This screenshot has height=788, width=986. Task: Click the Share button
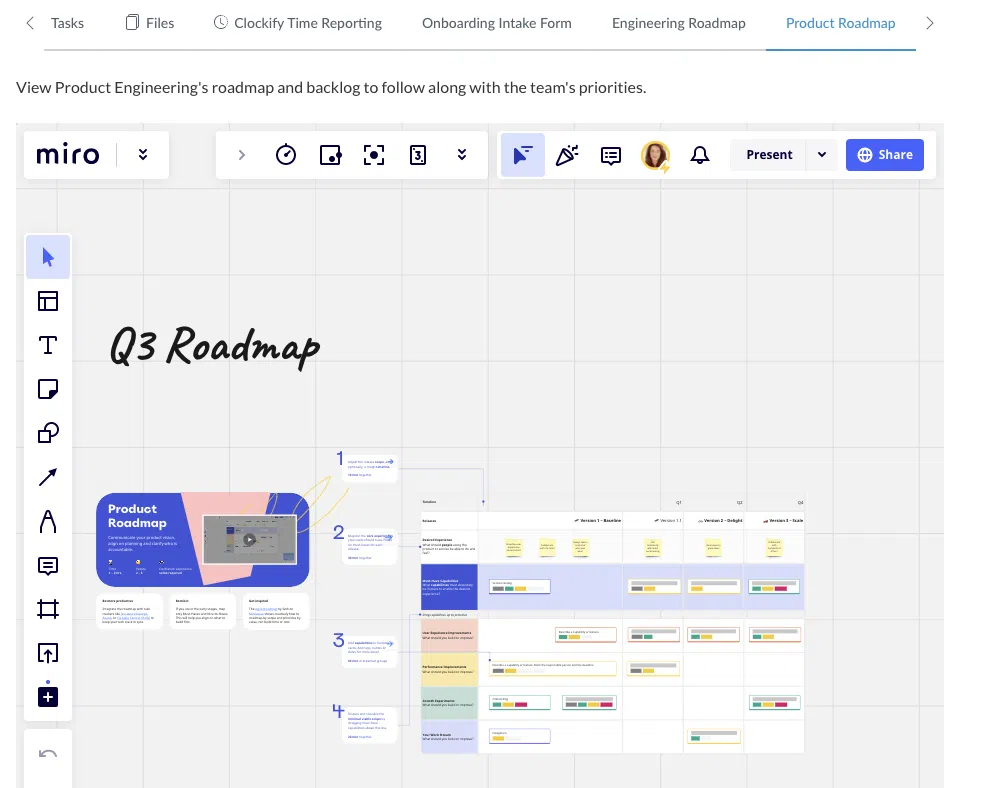click(x=884, y=155)
